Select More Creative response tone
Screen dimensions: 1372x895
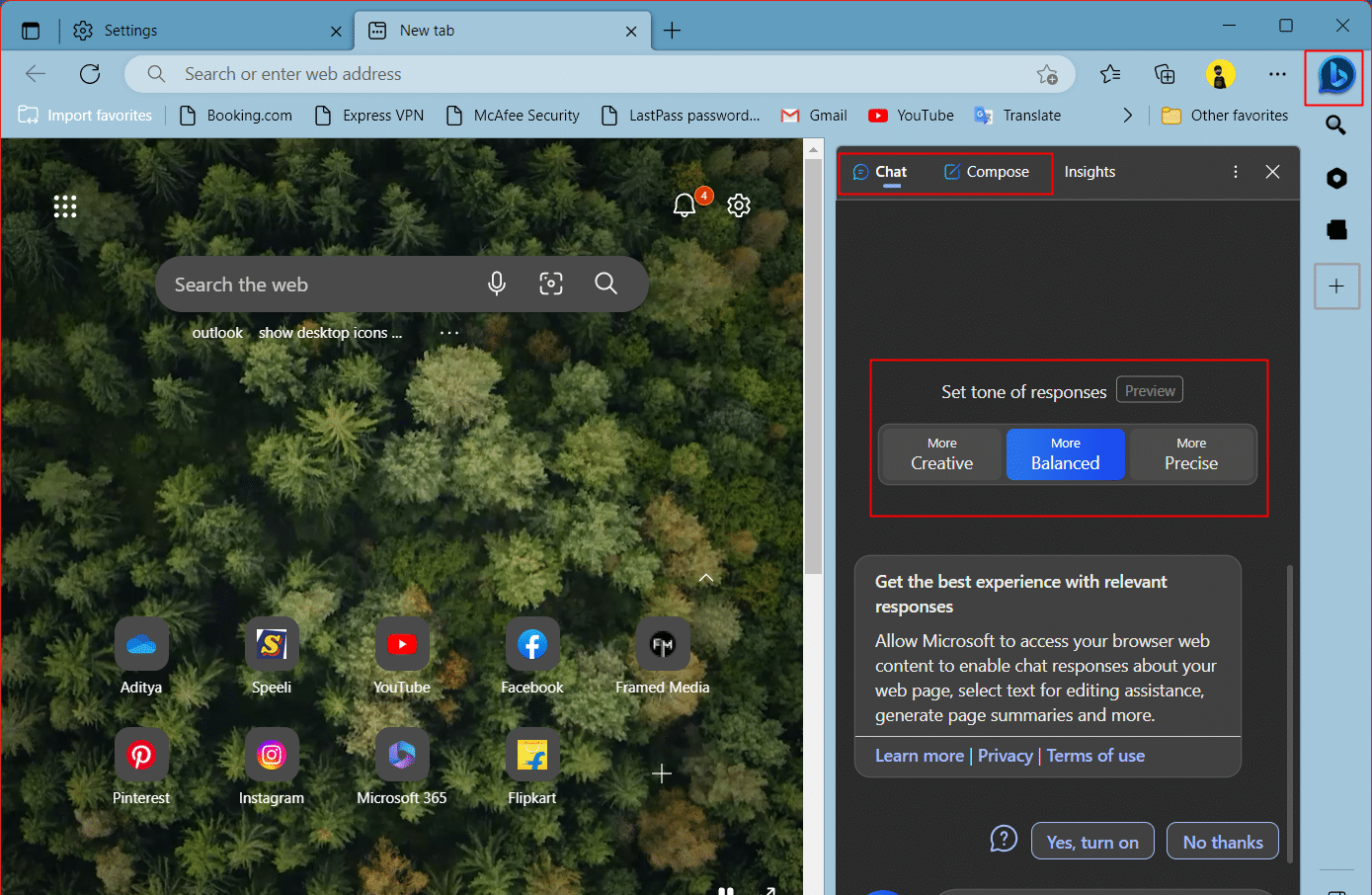[x=942, y=454]
